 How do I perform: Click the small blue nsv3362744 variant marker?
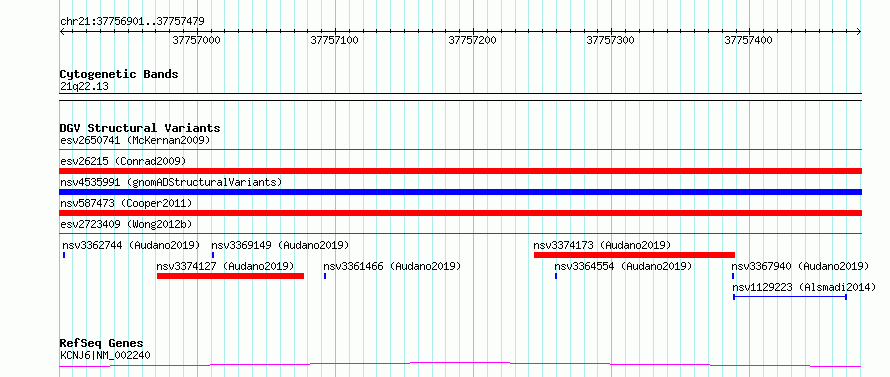click(x=64, y=255)
